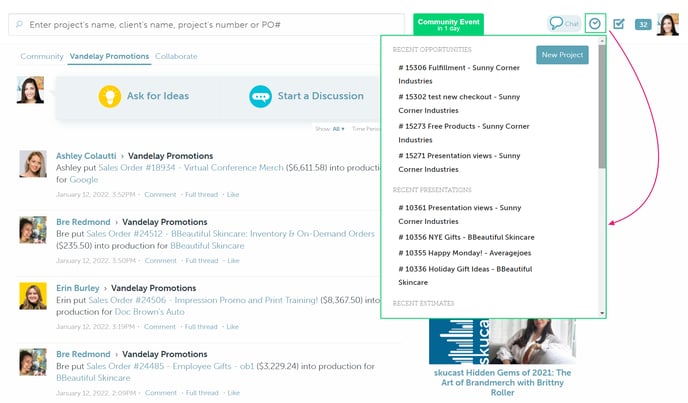This screenshot has width=688, height=403.
Task: Open presentation #10361 Presentation views
Action: [x=459, y=215]
